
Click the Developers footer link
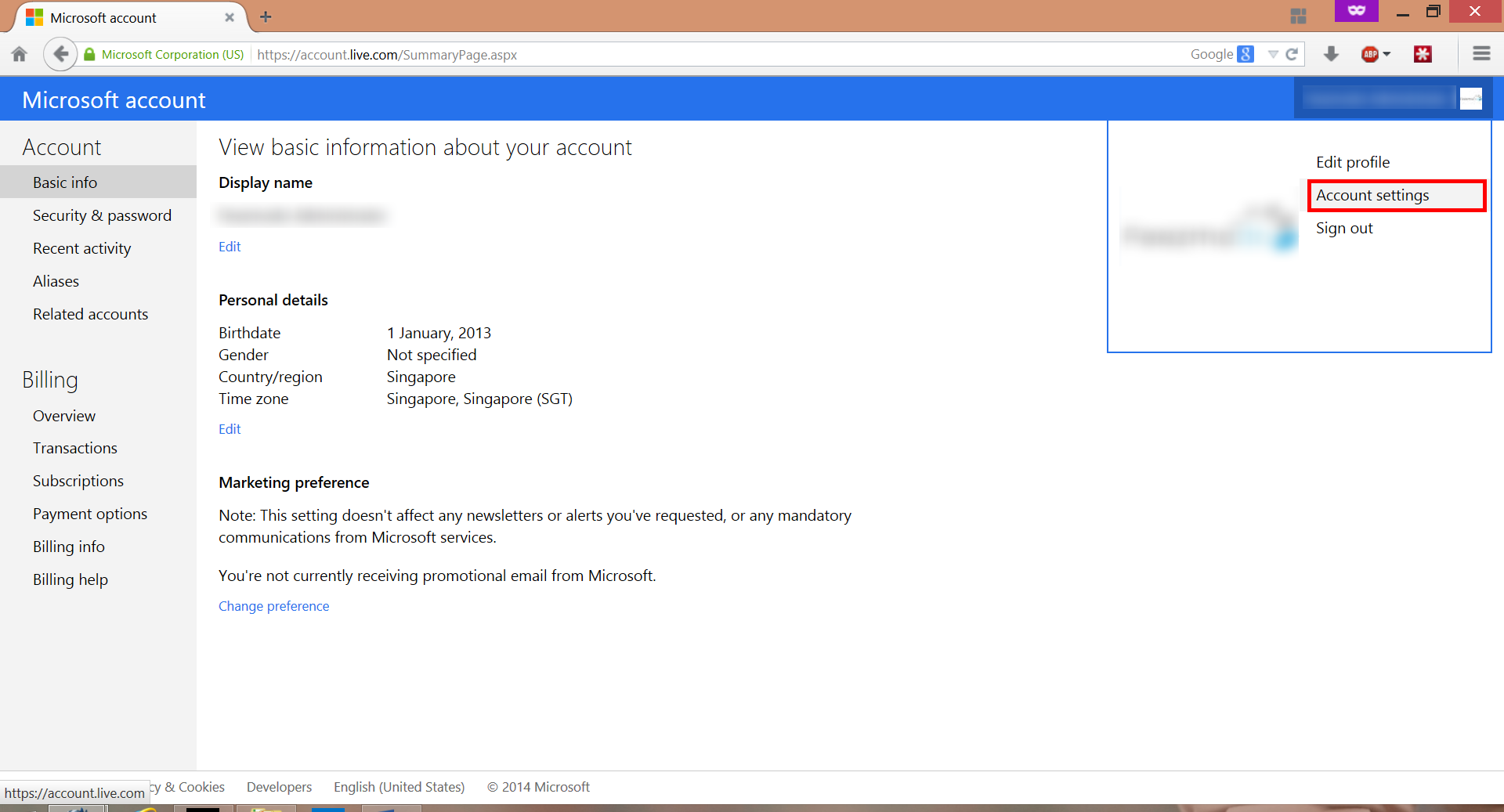(279, 787)
